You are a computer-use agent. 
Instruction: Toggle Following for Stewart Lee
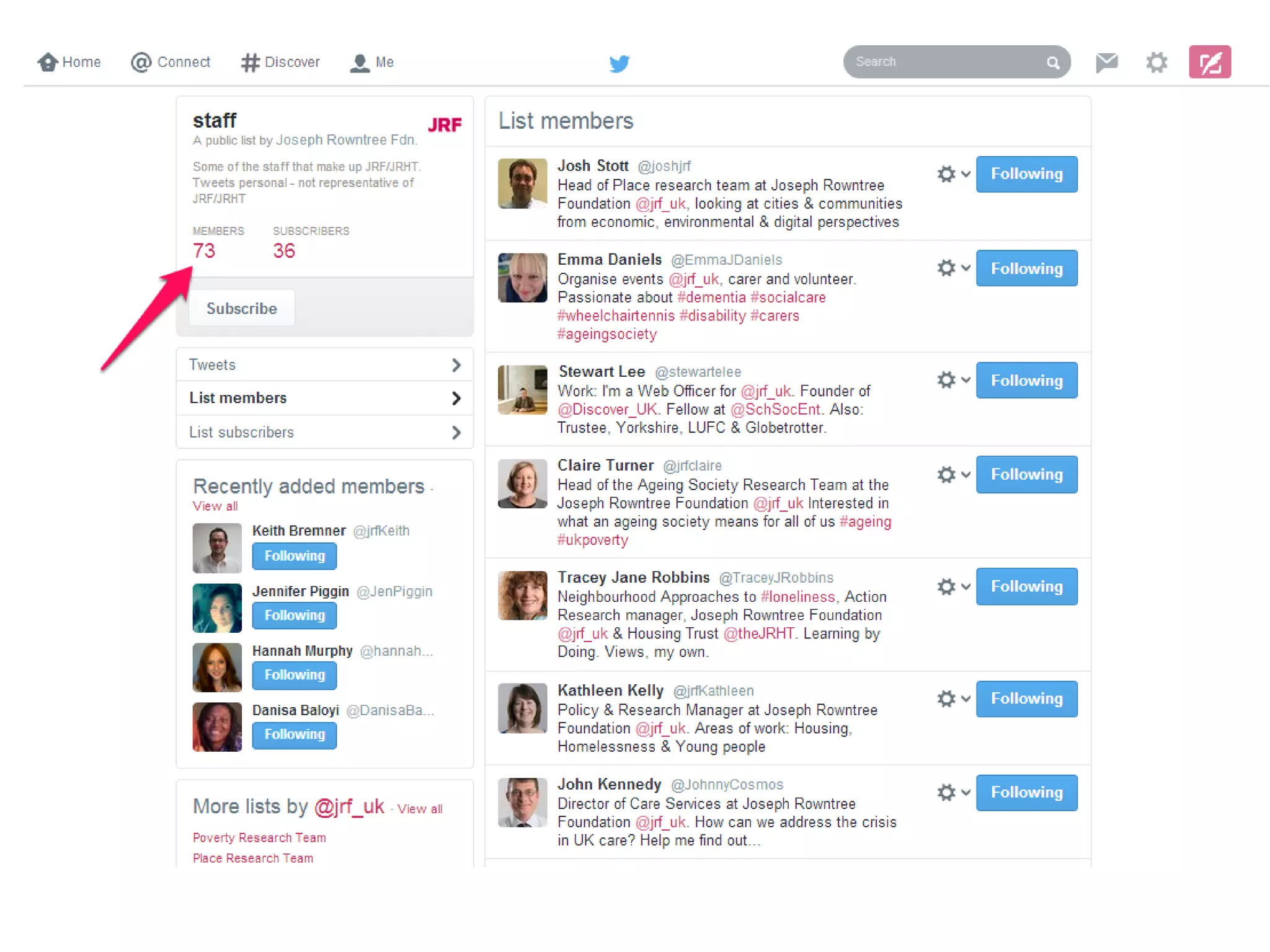(x=1026, y=380)
